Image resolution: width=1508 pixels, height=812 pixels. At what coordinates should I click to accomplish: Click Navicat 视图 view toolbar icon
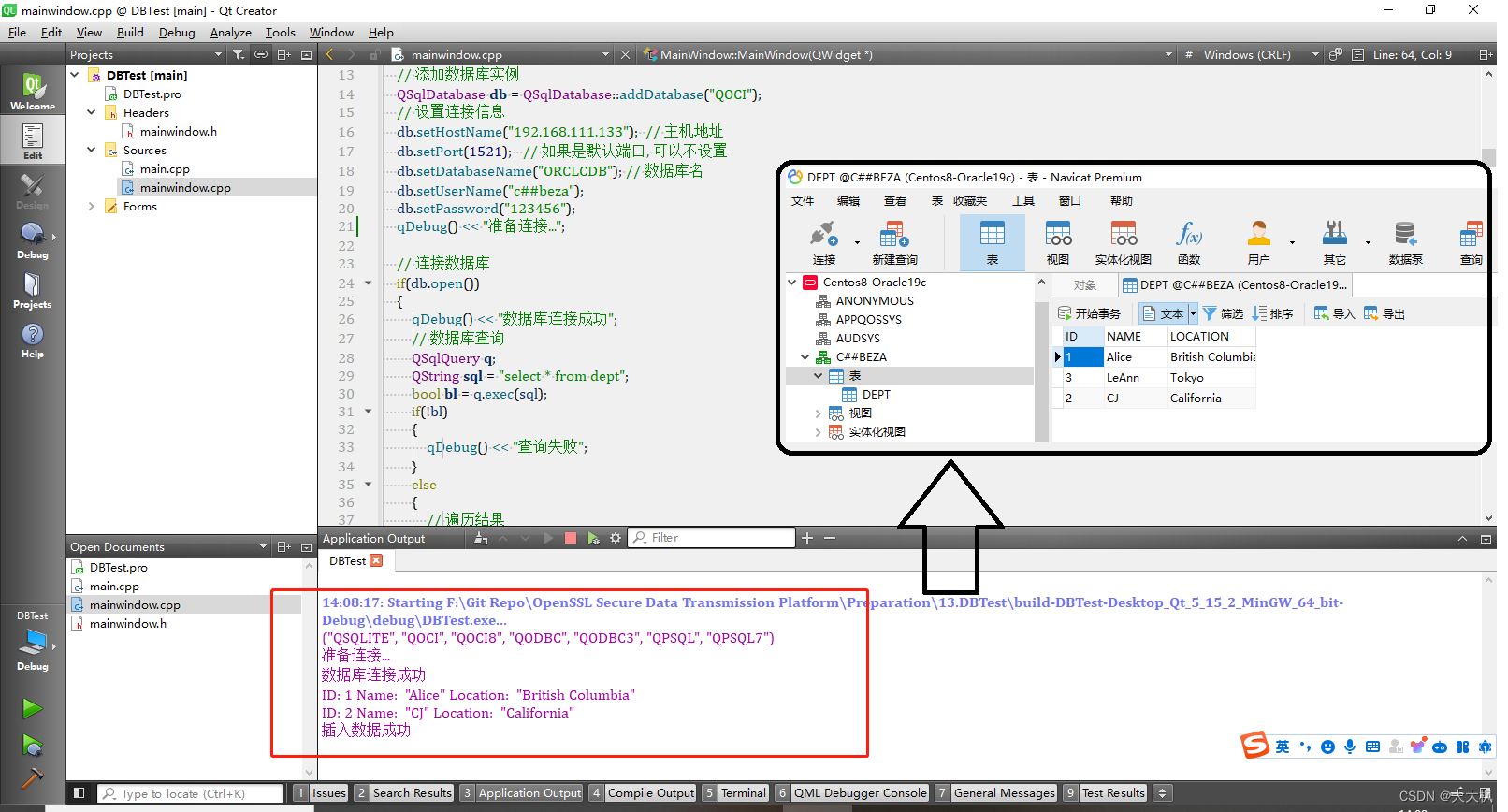(x=1058, y=243)
